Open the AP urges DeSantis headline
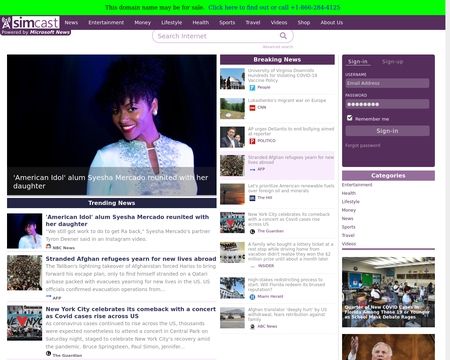 291,131
